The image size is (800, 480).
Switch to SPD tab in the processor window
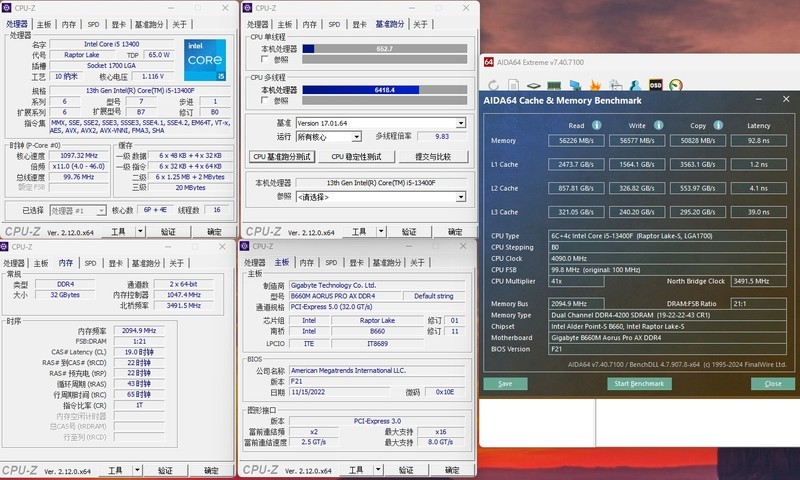(x=93, y=24)
